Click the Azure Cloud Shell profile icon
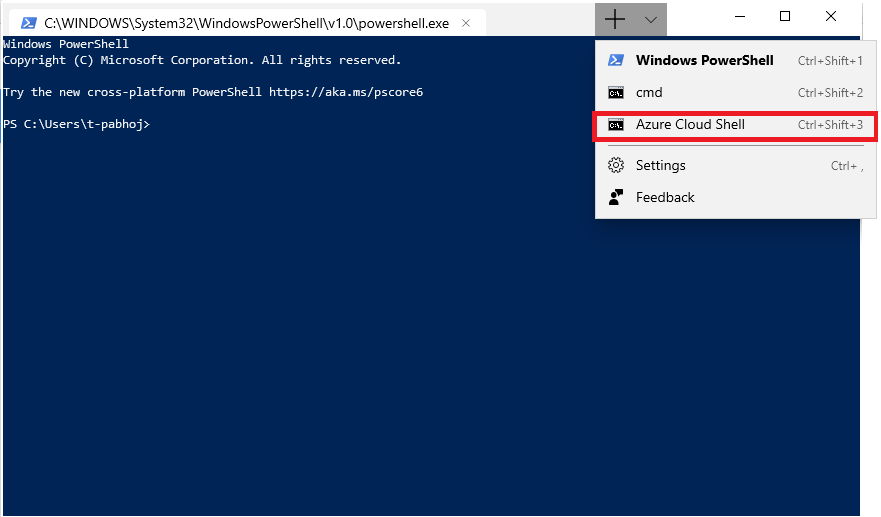Screen dimensions: 881x517 [617, 125]
